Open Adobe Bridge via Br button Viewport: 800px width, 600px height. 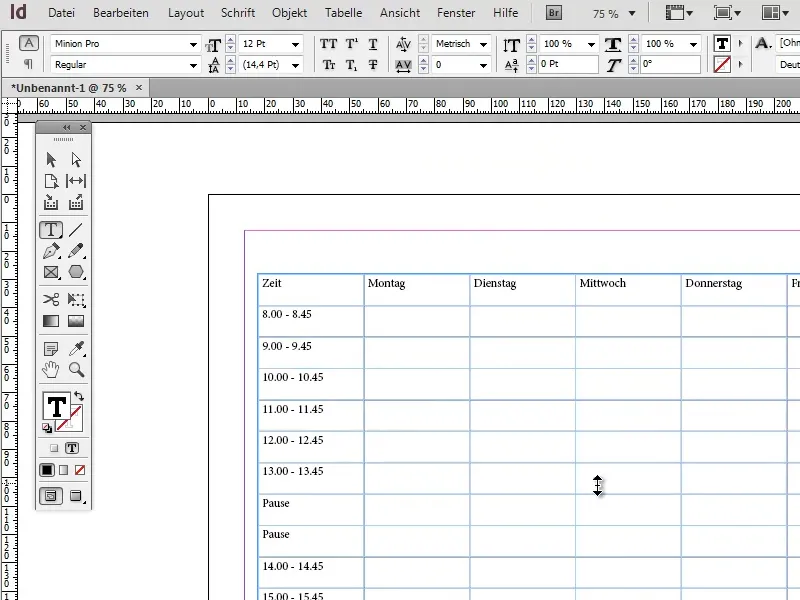pyautogui.click(x=554, y=13)
